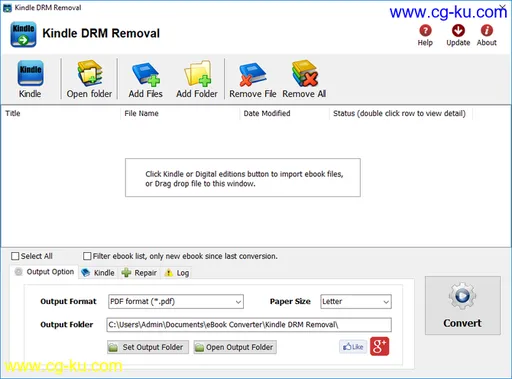Screen dimensions: 512x379
Task: Enable Filter ebook list checkbox
Action: tap(87, 256)
